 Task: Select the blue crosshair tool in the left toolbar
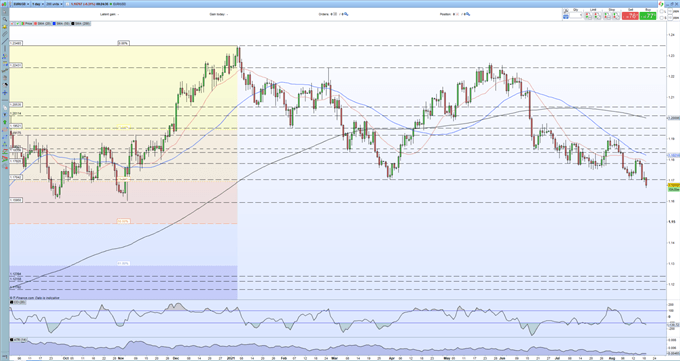(x=5, y=92)
